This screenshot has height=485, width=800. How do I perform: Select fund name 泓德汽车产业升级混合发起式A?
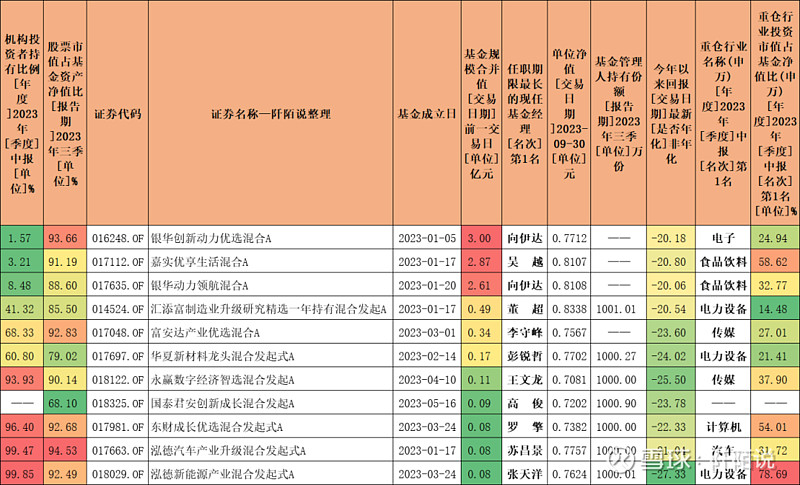pyautogui.click(x=228, y=451)
